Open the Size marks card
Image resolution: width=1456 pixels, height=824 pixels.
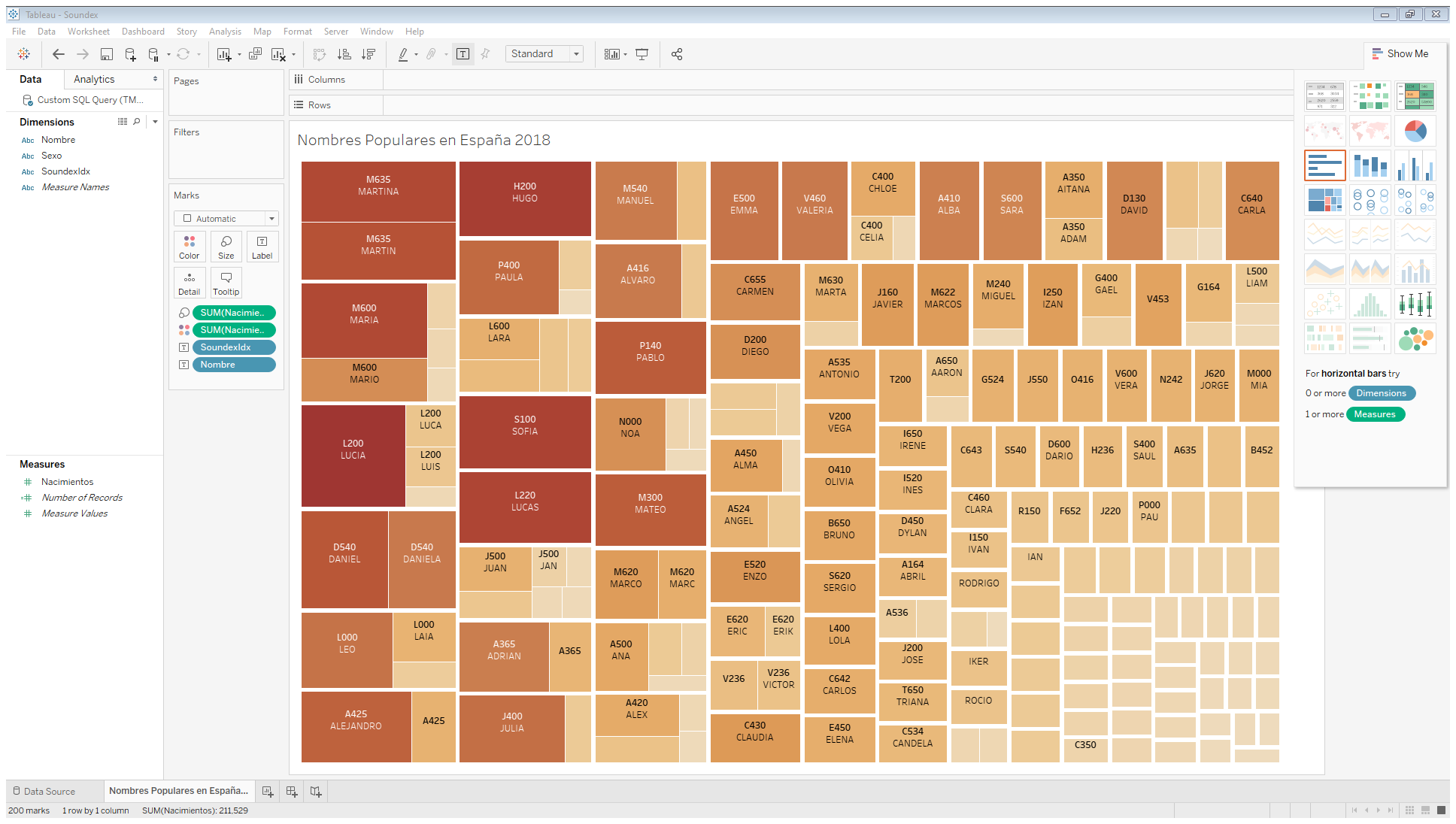(x=226, y=246)
